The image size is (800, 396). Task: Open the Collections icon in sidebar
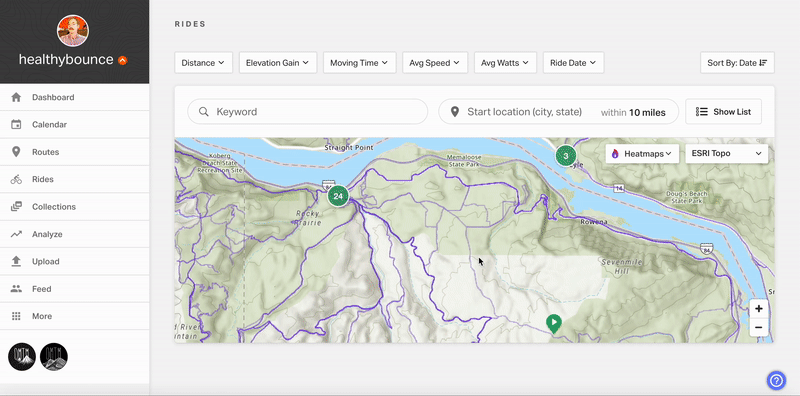[16, 207]
